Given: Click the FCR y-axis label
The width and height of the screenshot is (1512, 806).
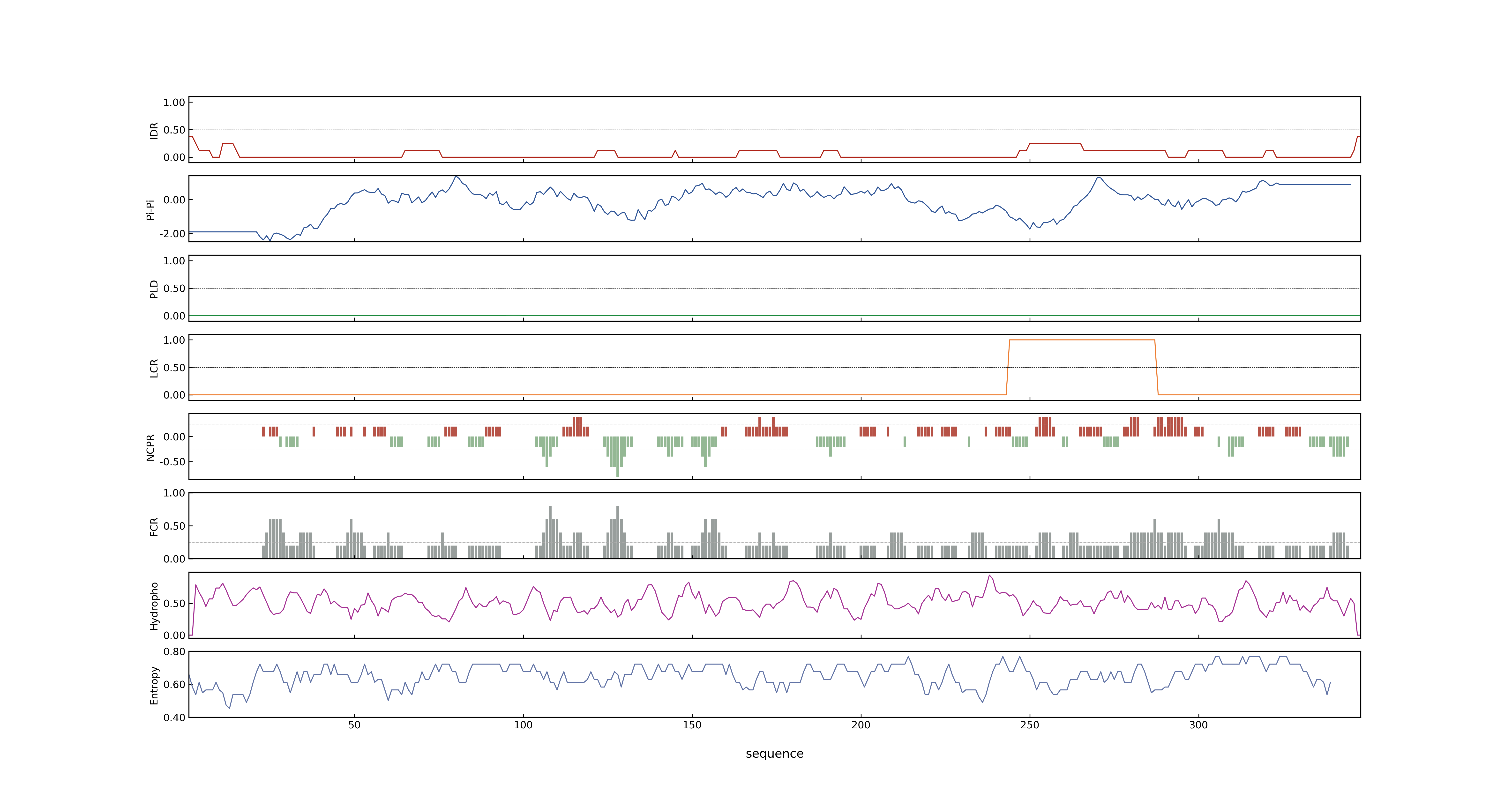Looking at the screenshot, I should 154,527.
